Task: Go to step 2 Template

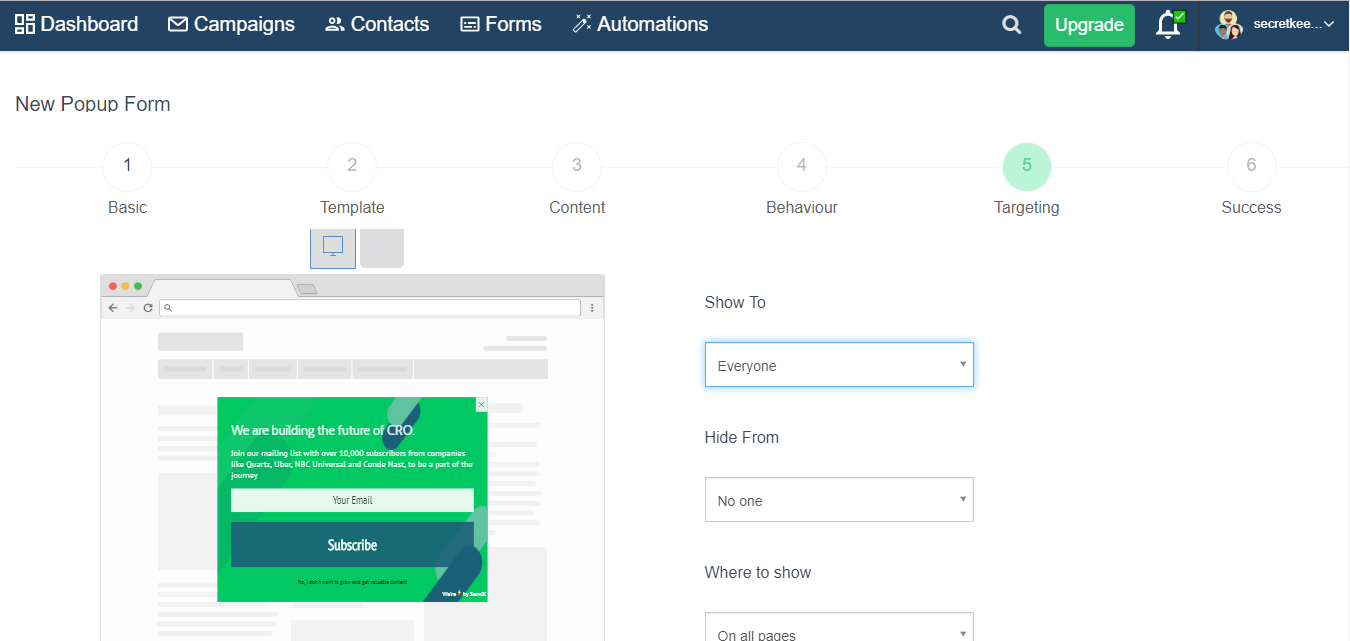Action: coord(352,166)
